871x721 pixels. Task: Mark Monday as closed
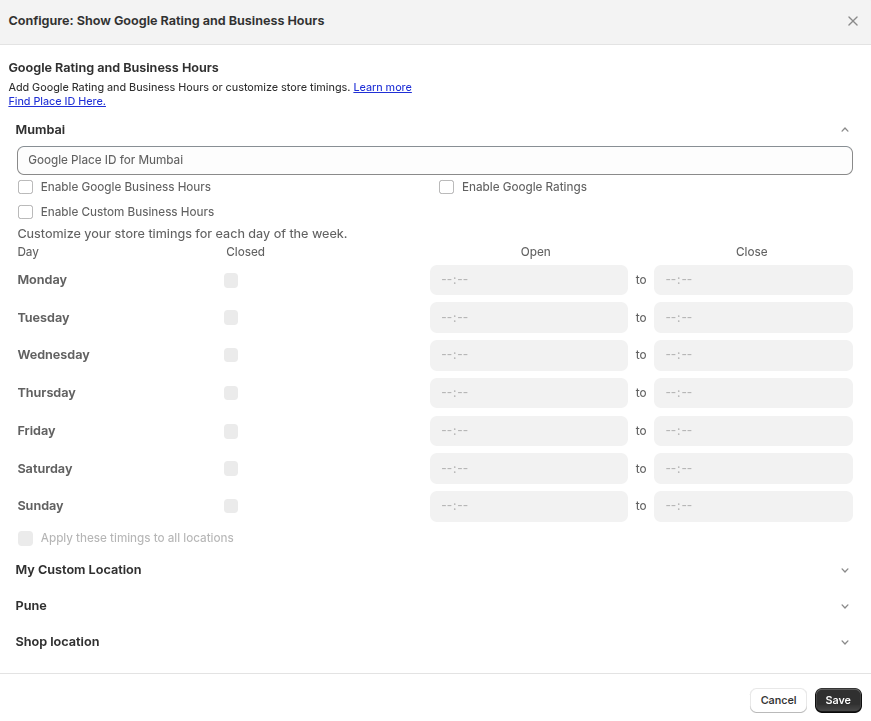click(231, 281)
